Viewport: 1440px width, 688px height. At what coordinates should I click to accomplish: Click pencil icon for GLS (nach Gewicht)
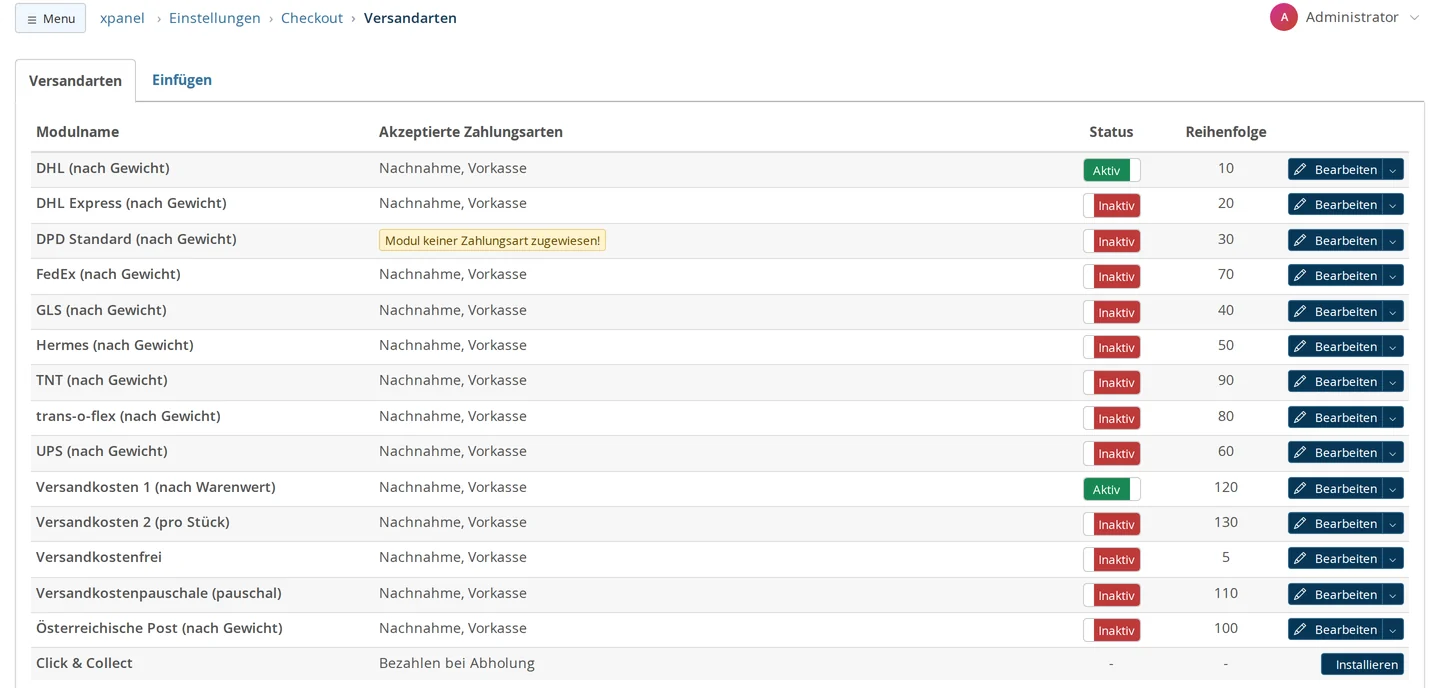click(x=1300, y=312)
